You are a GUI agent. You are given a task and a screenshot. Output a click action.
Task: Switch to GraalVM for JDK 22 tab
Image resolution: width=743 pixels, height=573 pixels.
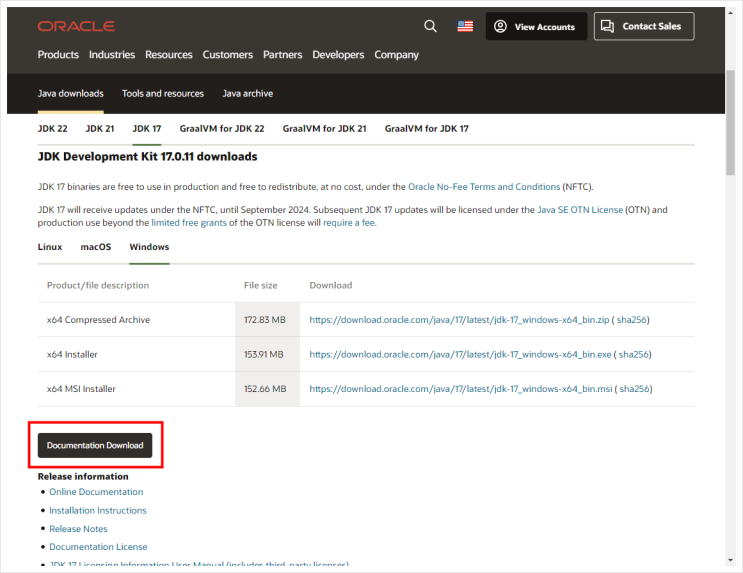coord(222,128)
